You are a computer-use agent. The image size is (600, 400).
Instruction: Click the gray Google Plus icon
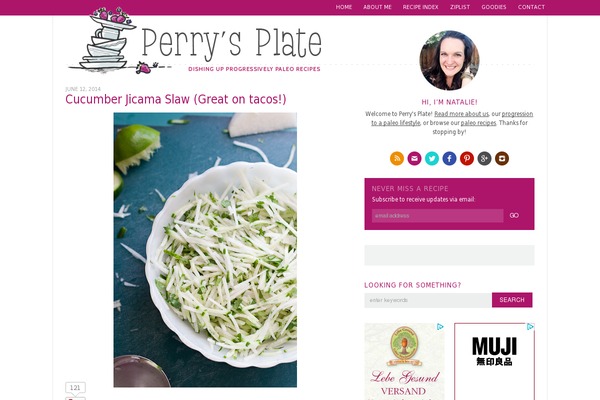484,158
